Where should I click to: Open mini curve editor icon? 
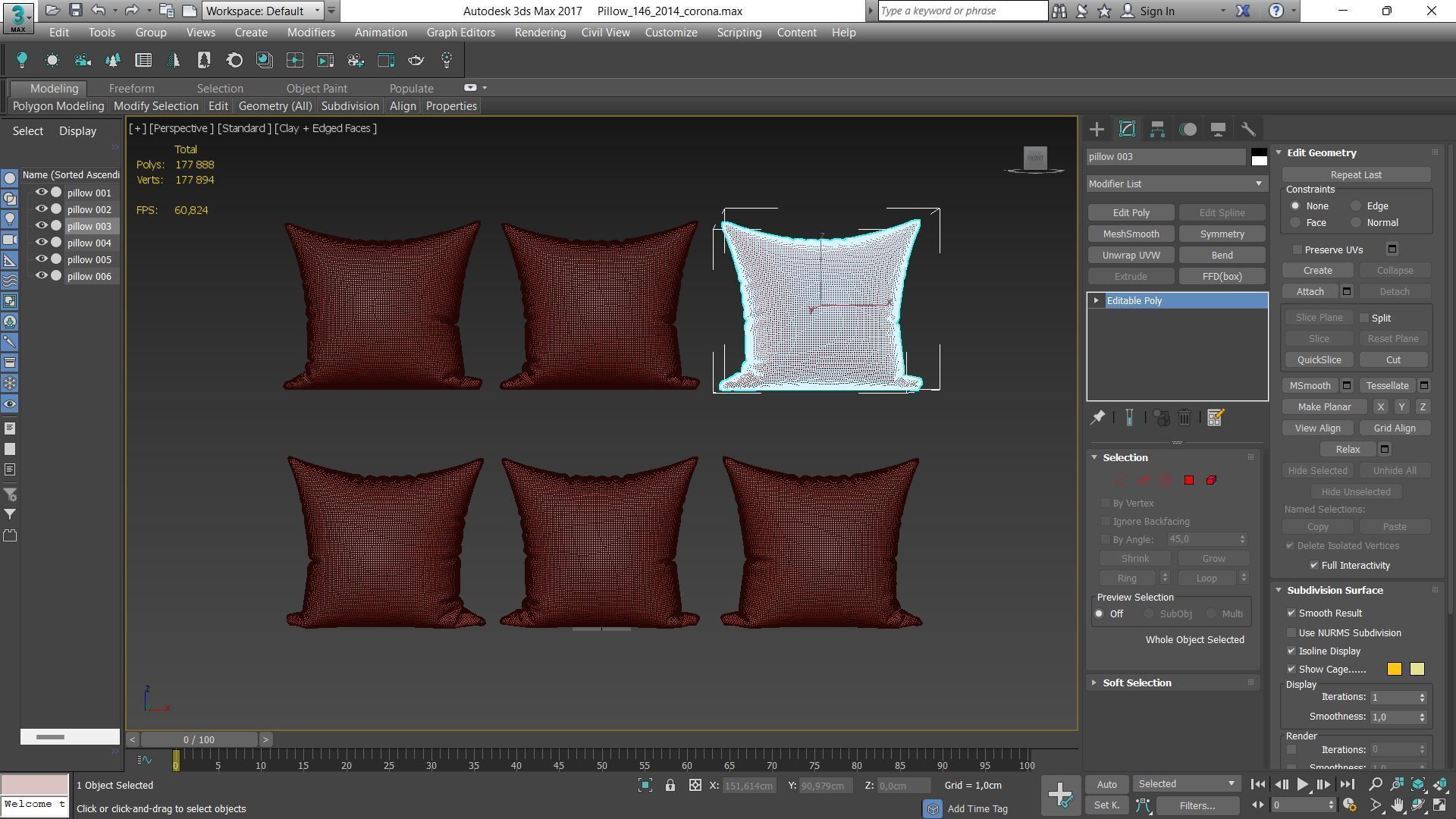tap(145, 759)
